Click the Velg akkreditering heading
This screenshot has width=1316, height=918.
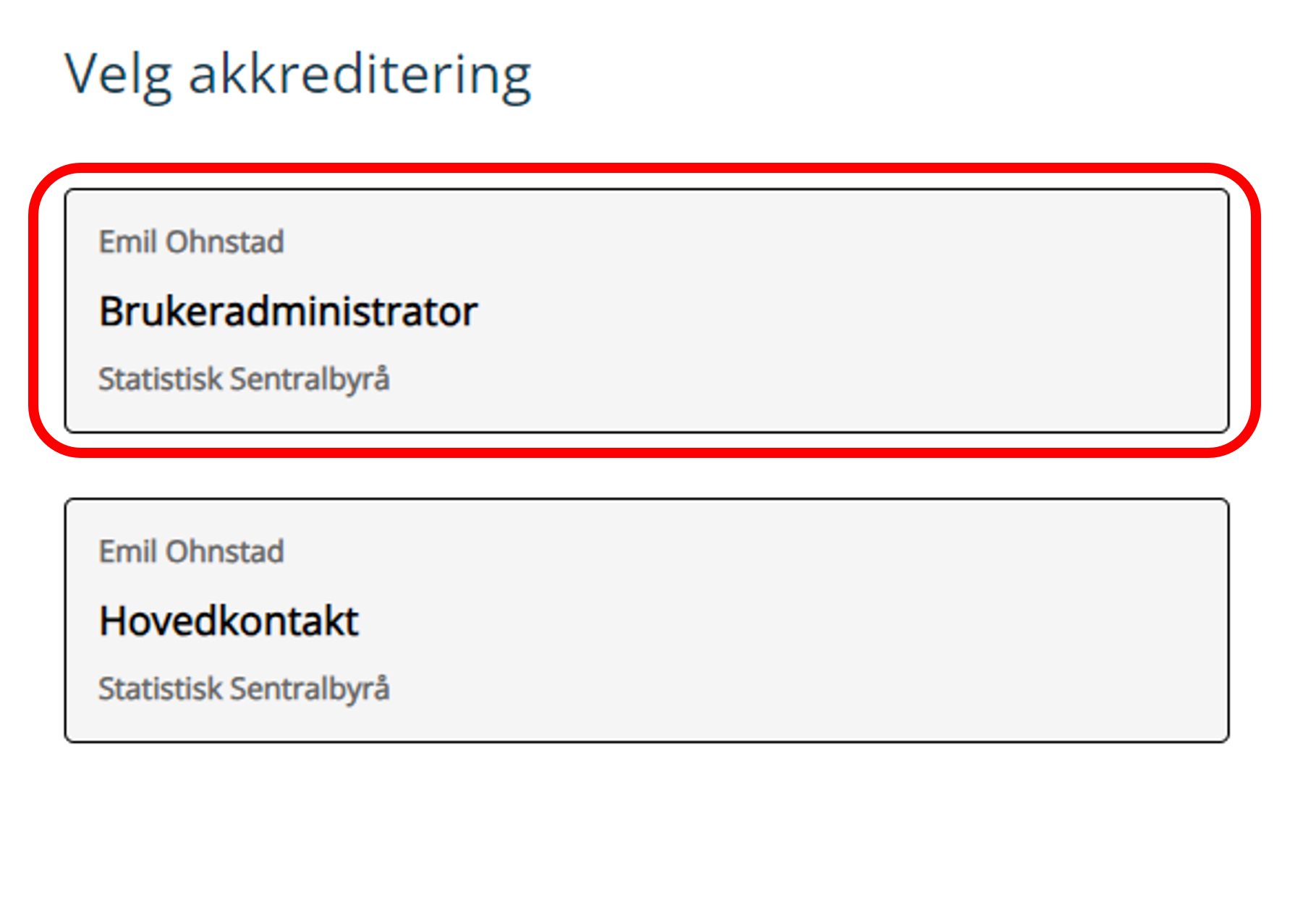pos(297,75)
